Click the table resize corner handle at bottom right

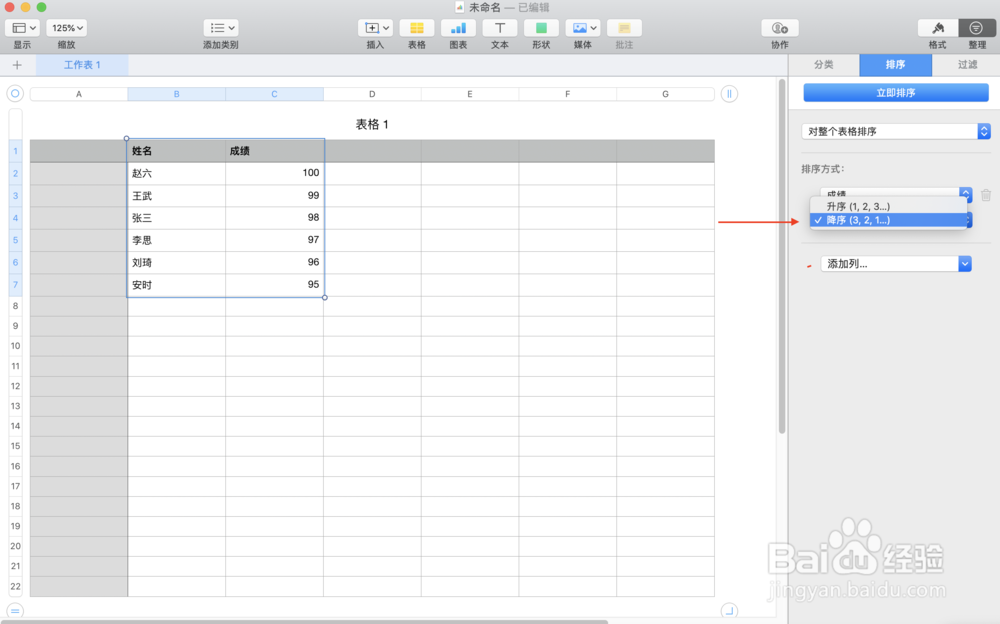coord(729,611)
